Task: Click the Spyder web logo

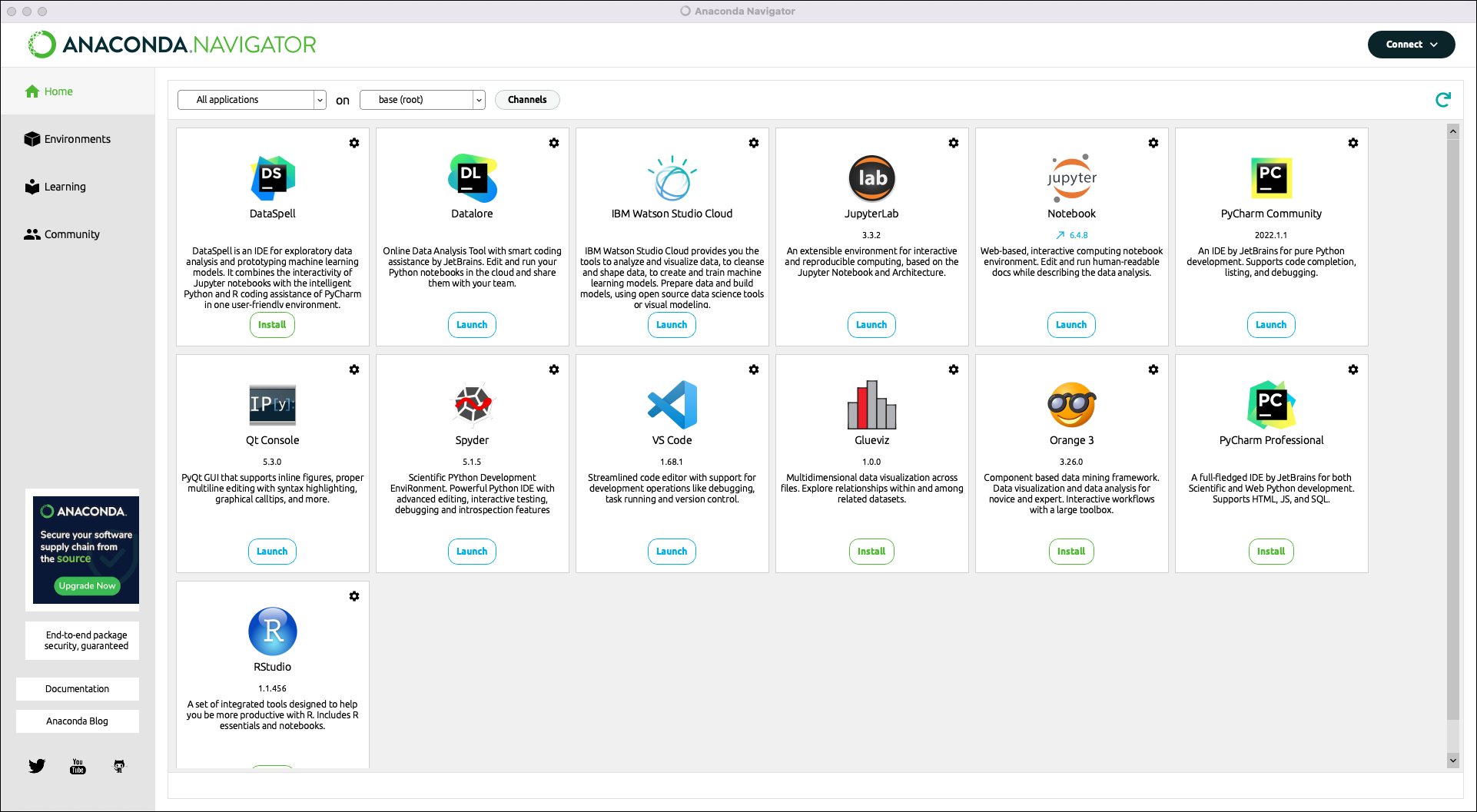Action: [473, 404]
